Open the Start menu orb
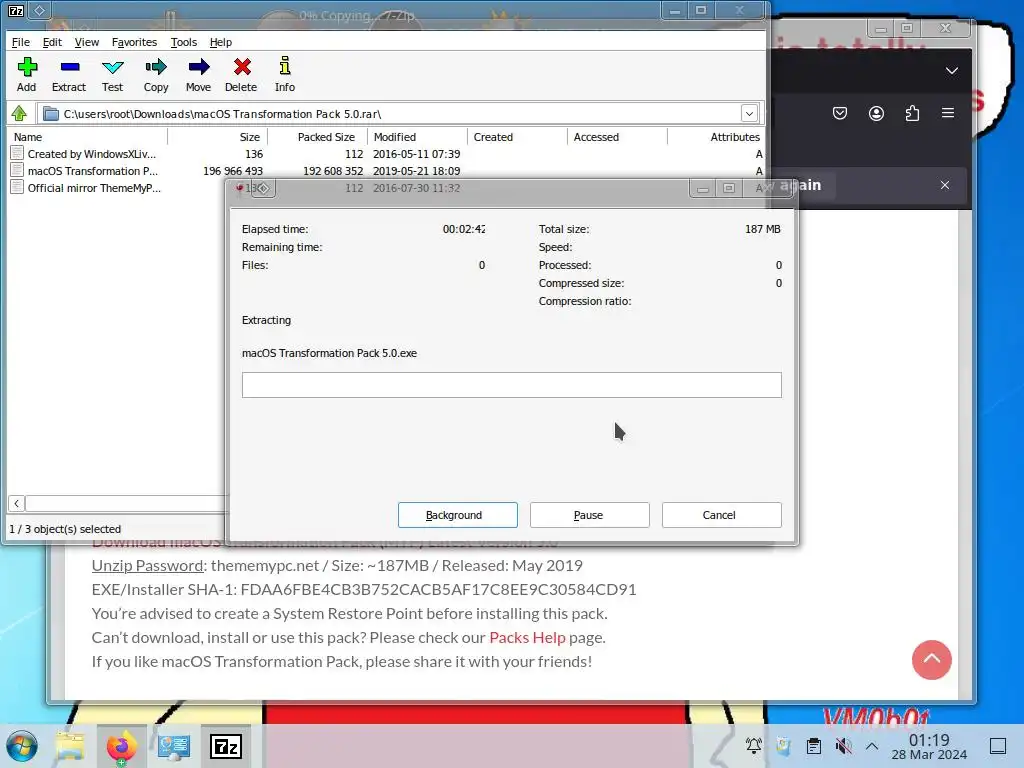 pos(22,746)
